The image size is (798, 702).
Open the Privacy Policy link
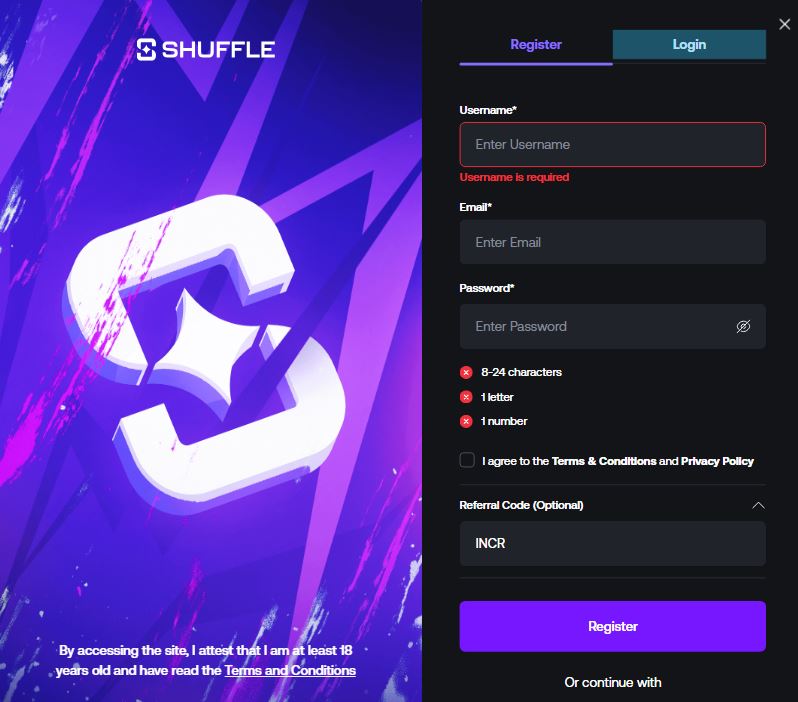point(717,461)
